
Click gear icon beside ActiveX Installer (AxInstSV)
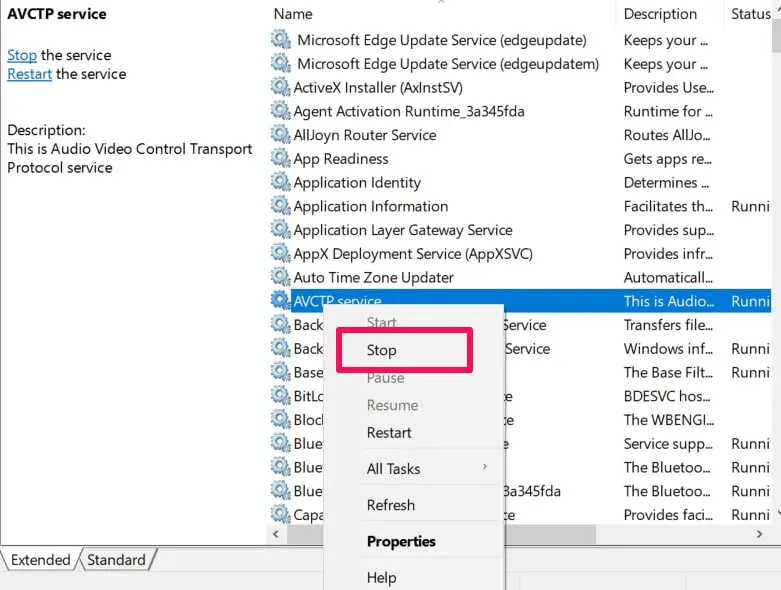(x=281, y=87)
